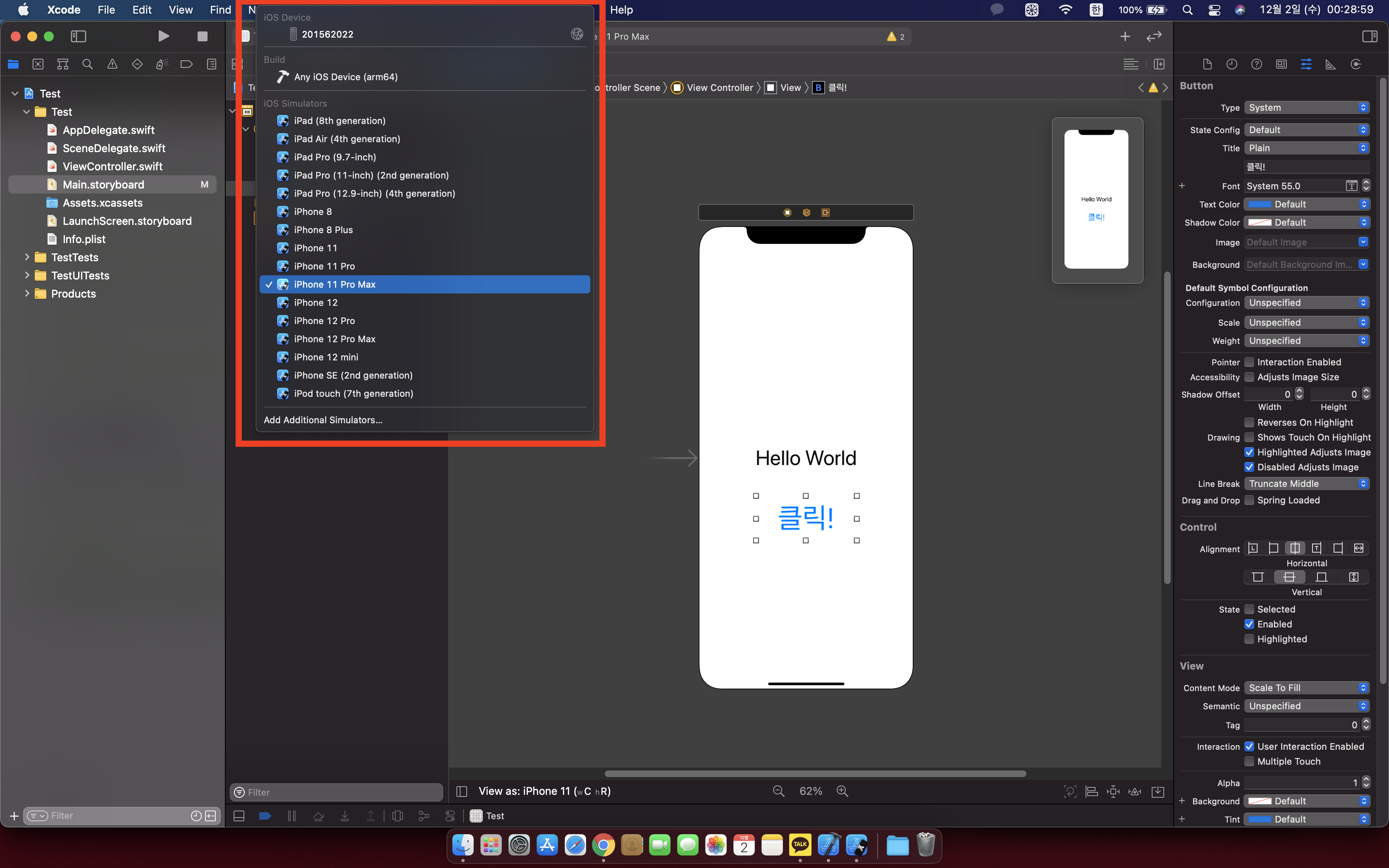The image size is (1389, 868).
Task: Uncheck Highlighted Adjusts Image
Action: point(1249,452)
